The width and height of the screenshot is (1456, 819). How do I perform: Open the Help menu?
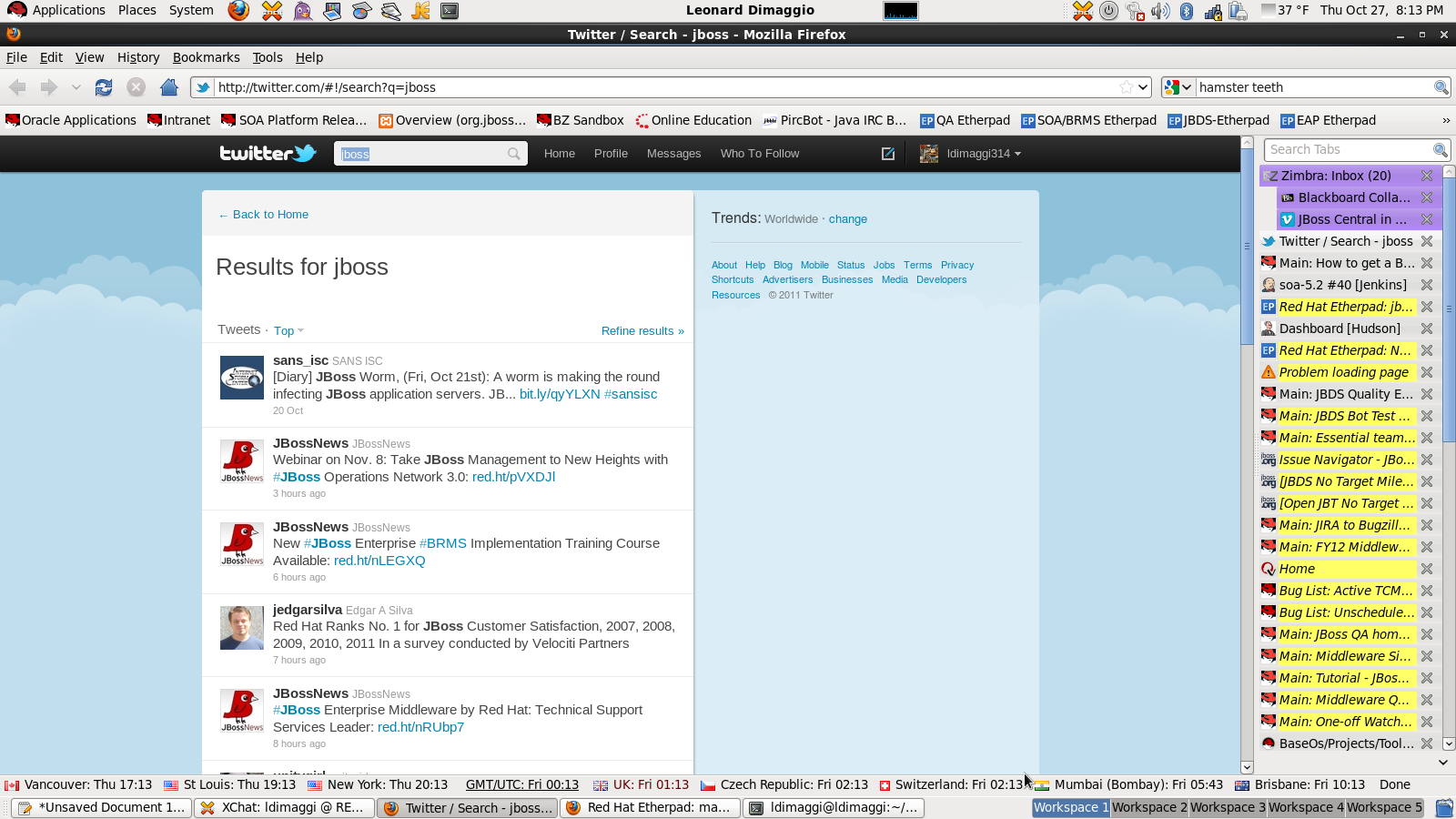[309, 57]
